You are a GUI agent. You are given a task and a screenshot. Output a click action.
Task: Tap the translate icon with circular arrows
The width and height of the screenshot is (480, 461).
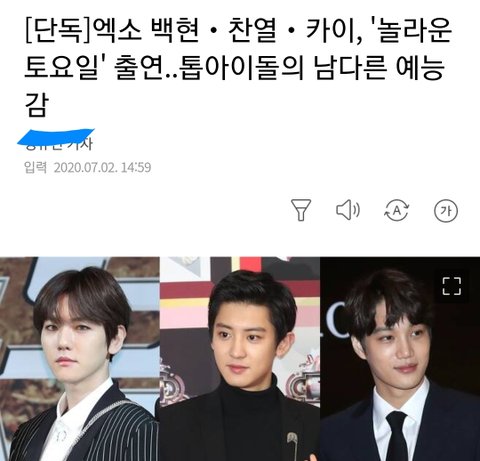[x=397, y=210]
